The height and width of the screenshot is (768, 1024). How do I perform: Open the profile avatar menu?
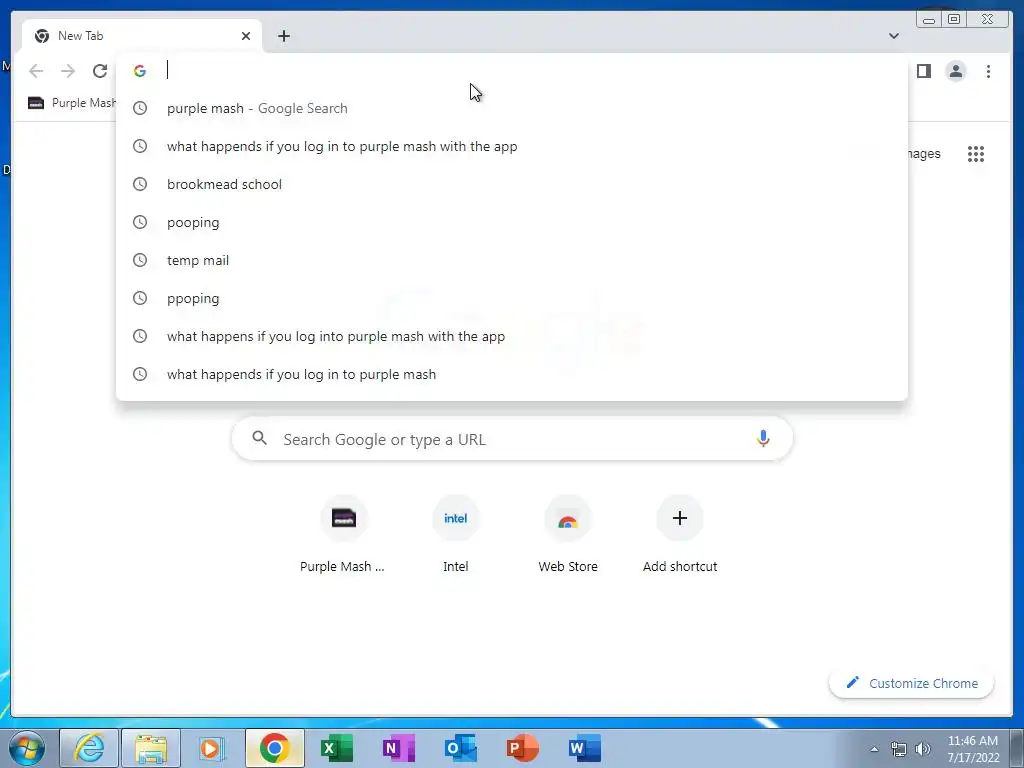pos(955,71)
